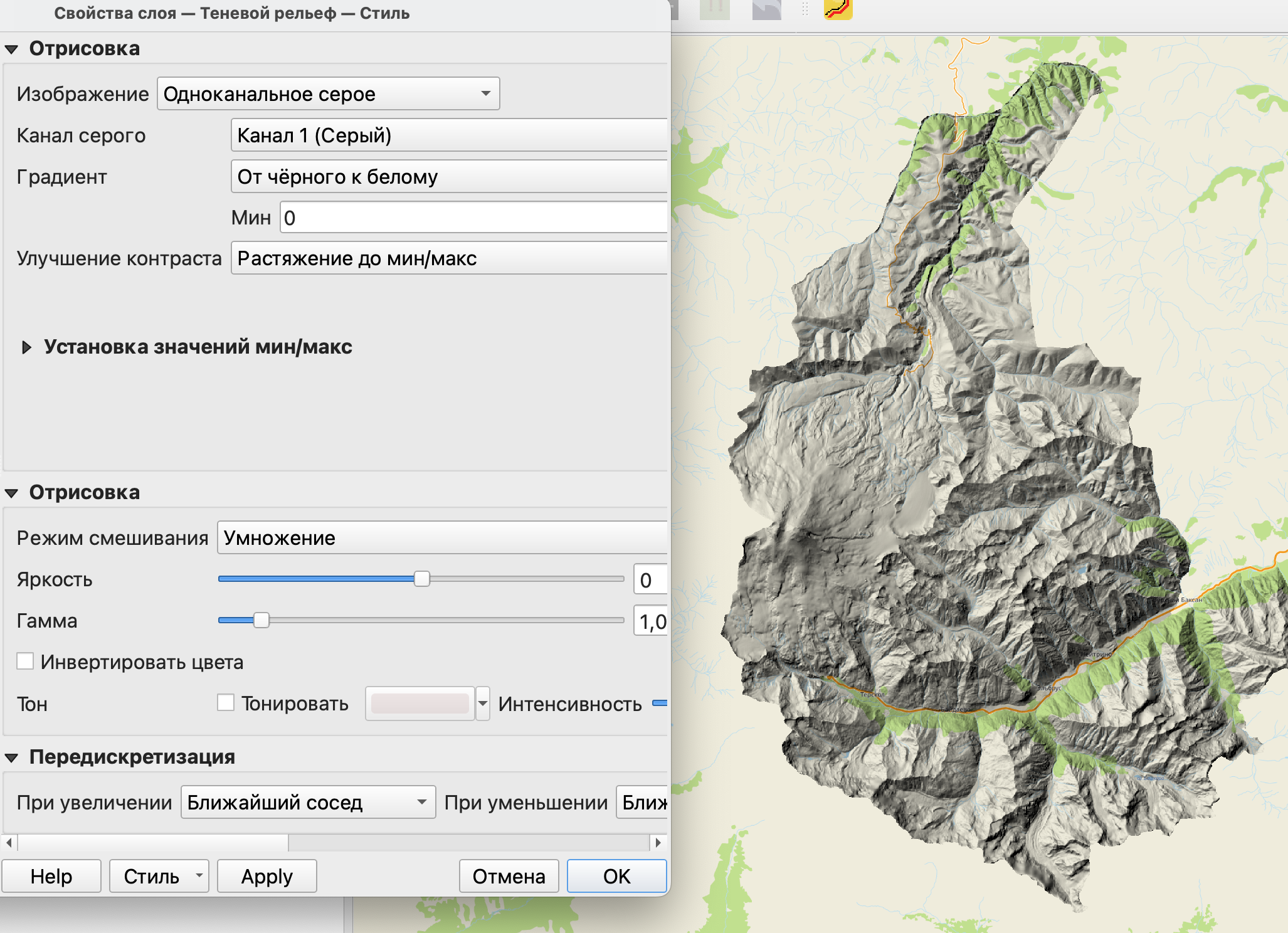The width and height of the screenshot is (1288, 933).
Task: Toggle the Тонировать checkbox
Action: pos(226,703)
